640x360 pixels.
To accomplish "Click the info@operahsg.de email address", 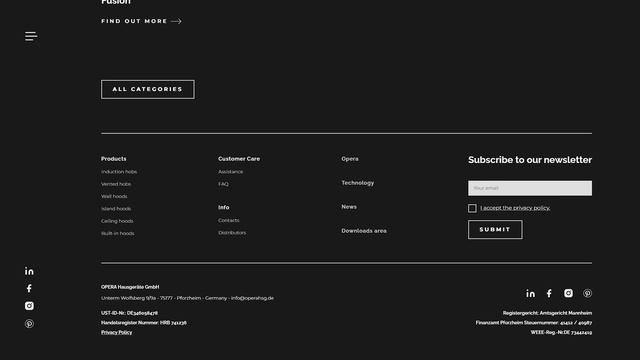I will (x=252, y=298).
